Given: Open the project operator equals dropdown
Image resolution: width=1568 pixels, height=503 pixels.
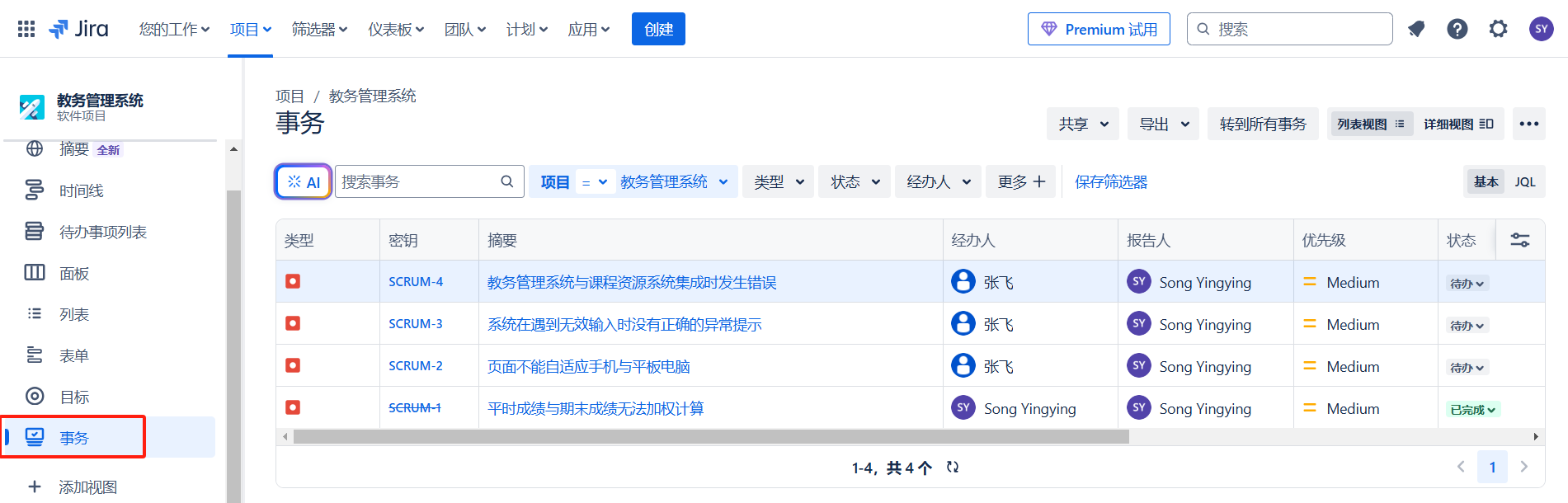Looking at the screenshot, I should [594, 182].
